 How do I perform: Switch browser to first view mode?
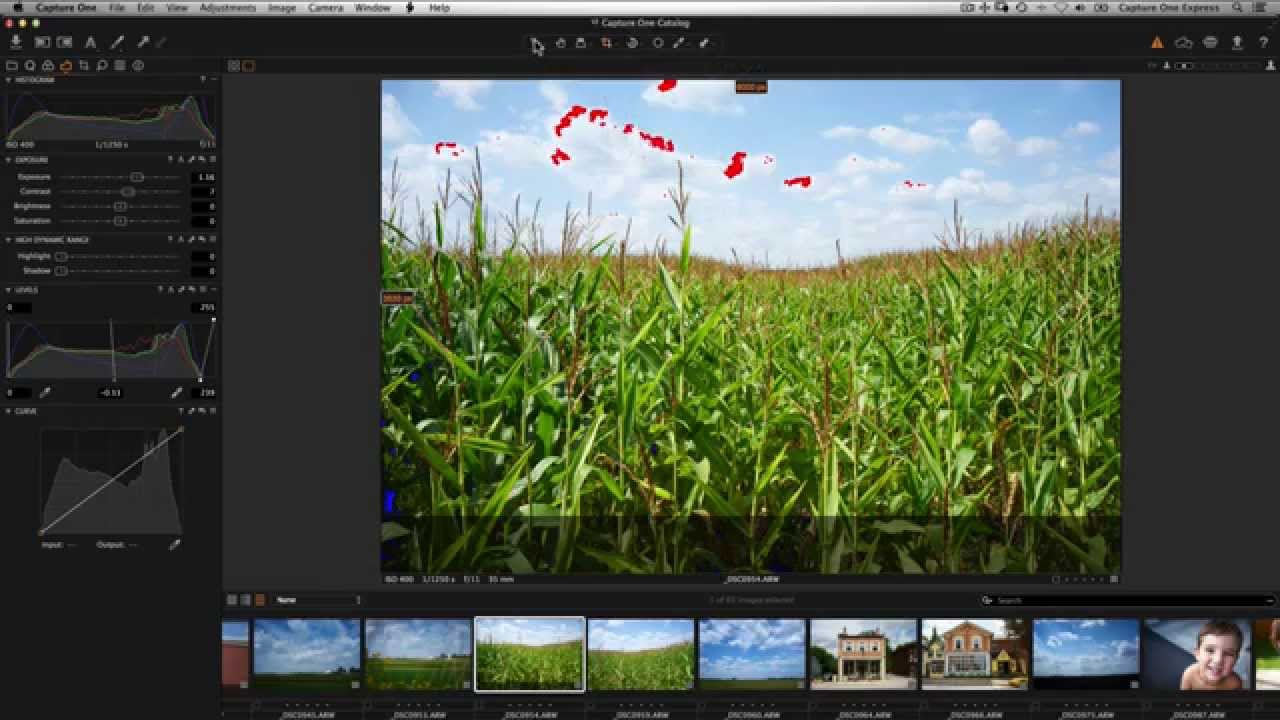pyautogui.click(x=232, y=600)
